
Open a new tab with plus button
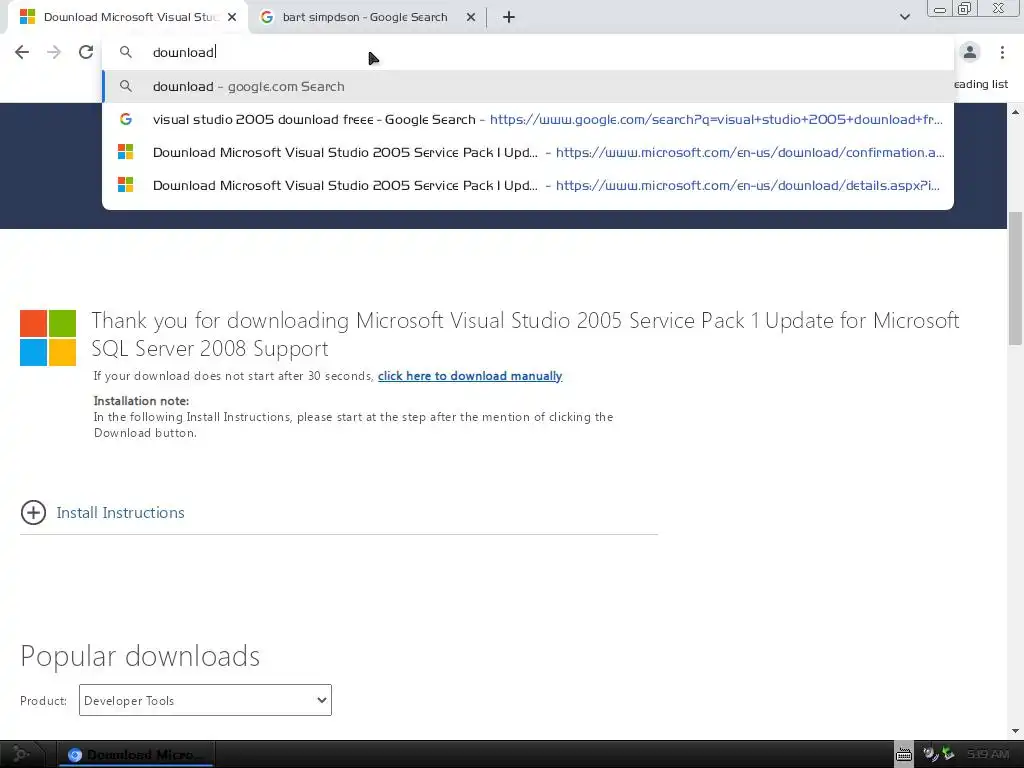point(509,17)
